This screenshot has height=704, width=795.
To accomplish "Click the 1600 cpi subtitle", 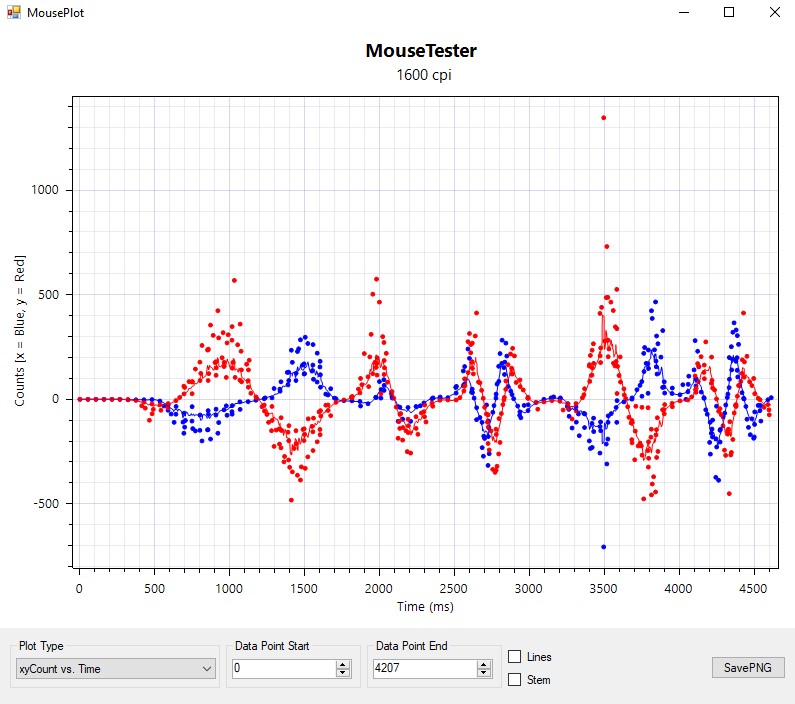I will click(x=424, y=75).
